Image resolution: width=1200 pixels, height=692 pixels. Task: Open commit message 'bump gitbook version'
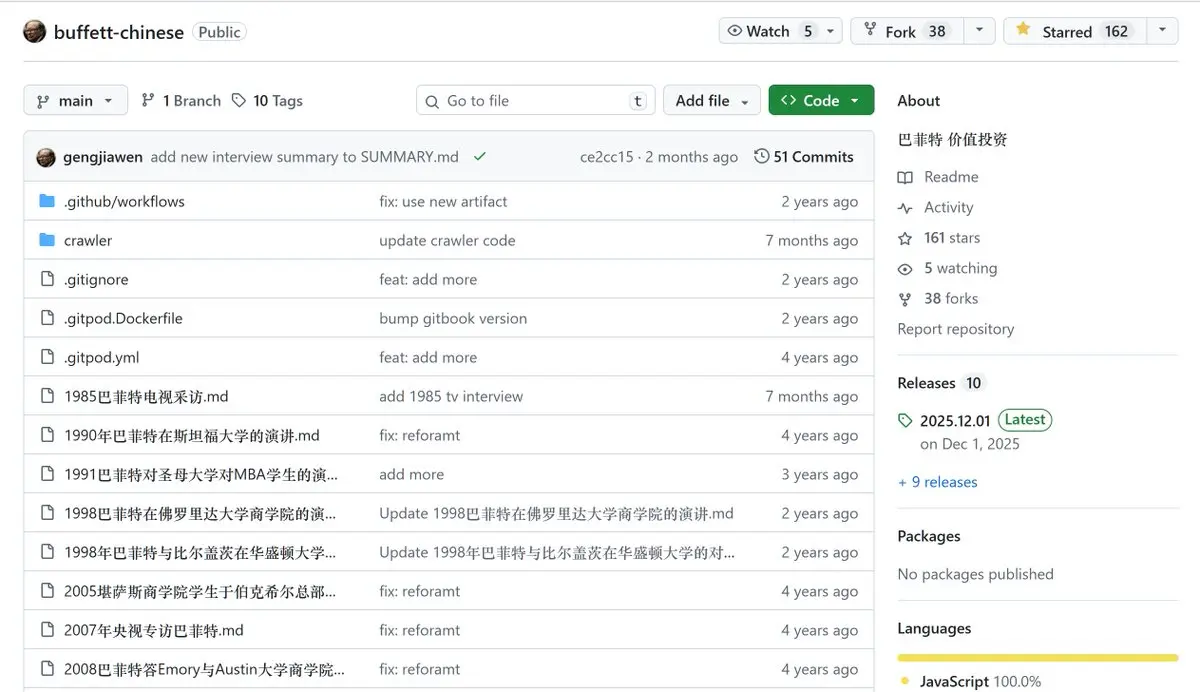point(453,319)
